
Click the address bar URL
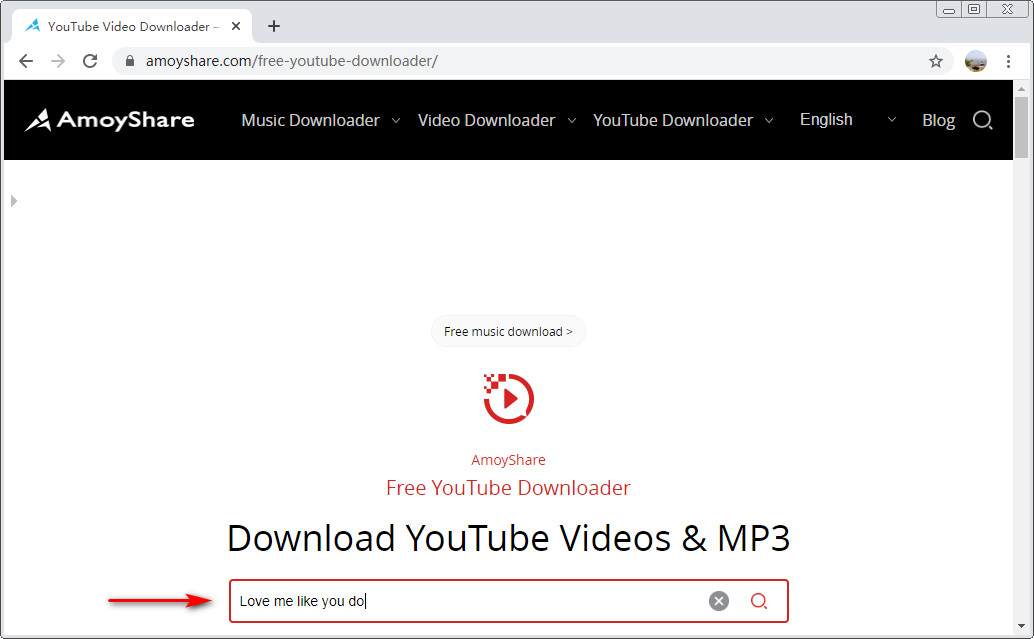click(x=291, y=61)
